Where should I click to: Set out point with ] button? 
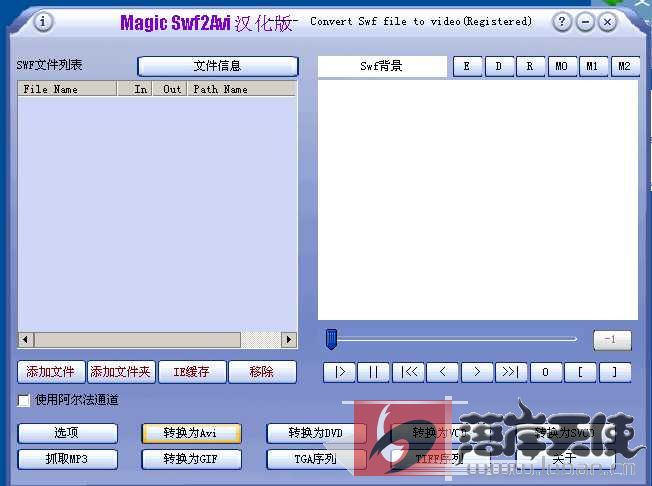pos(615,372)
